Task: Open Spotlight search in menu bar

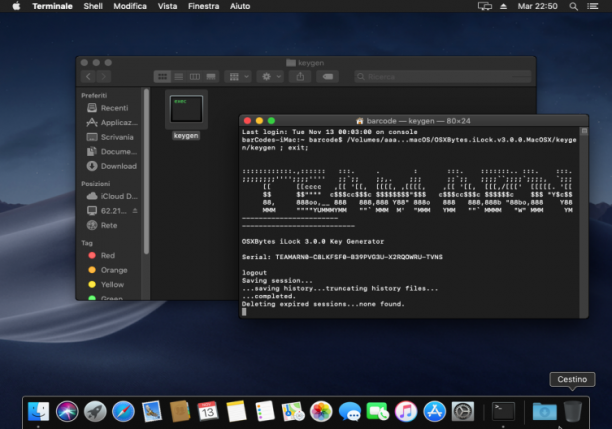Action: (573, 6)
